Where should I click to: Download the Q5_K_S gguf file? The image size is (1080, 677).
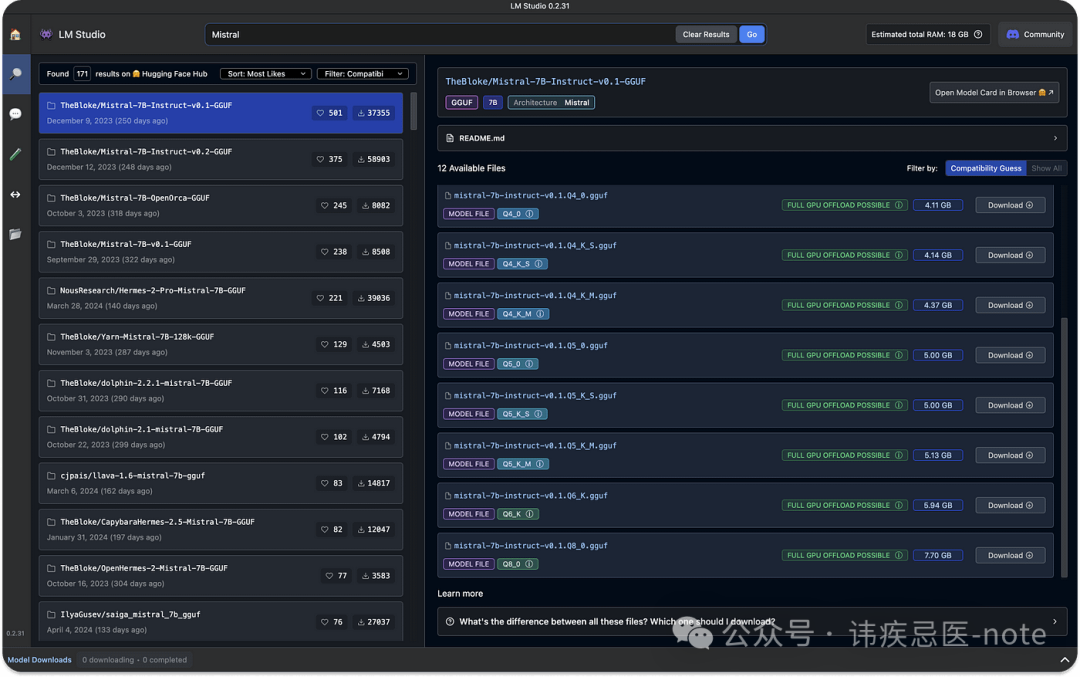(1010, 406)
